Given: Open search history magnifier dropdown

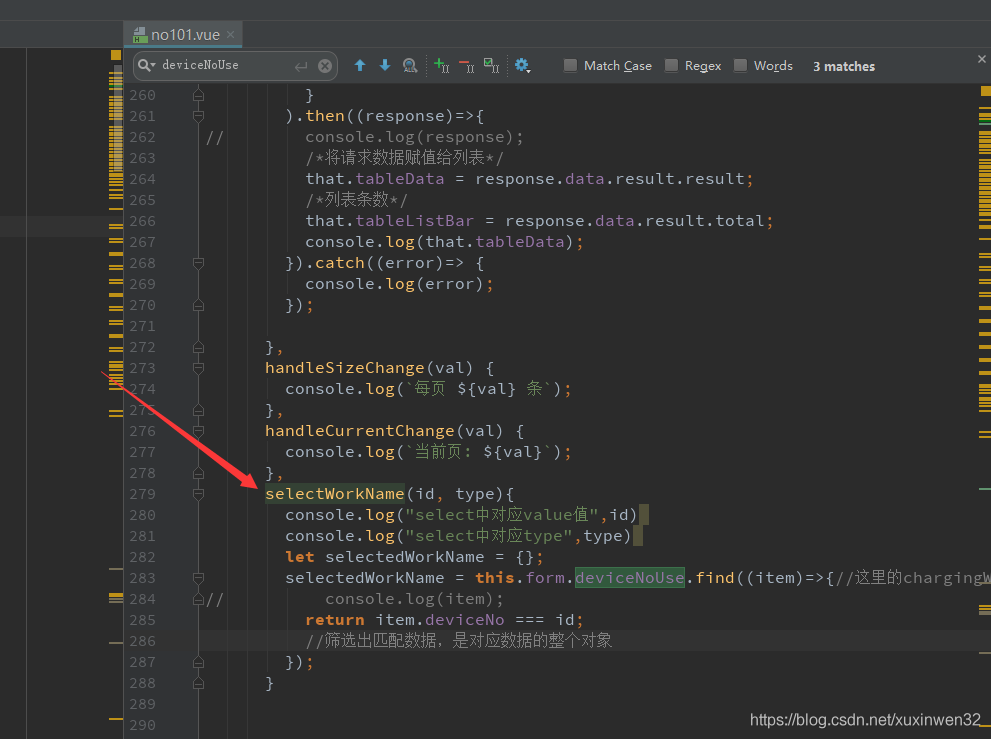Looking at the screenshot, I should [x=147, y=65].
